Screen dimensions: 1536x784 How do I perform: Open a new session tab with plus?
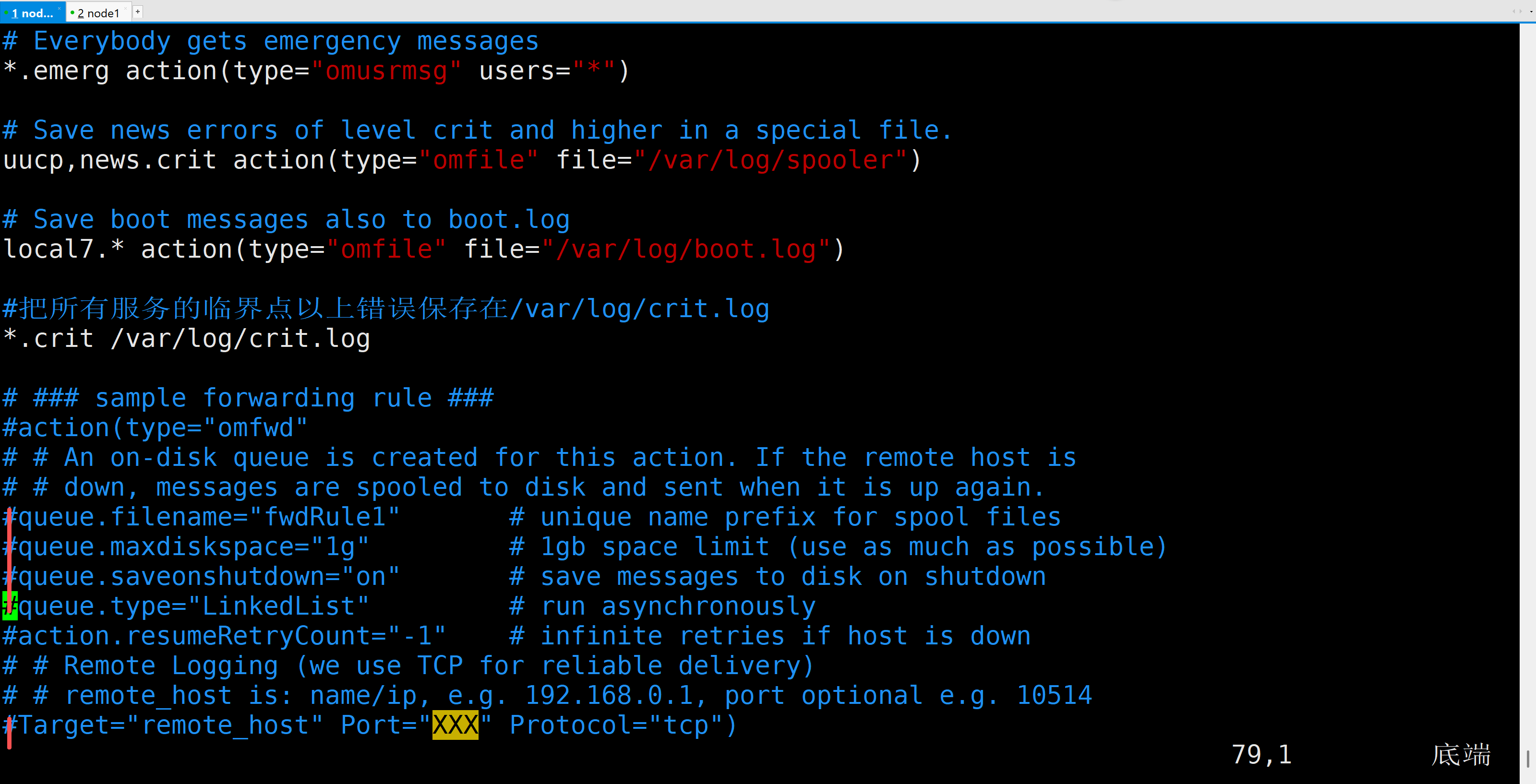(x=138, y=12)
